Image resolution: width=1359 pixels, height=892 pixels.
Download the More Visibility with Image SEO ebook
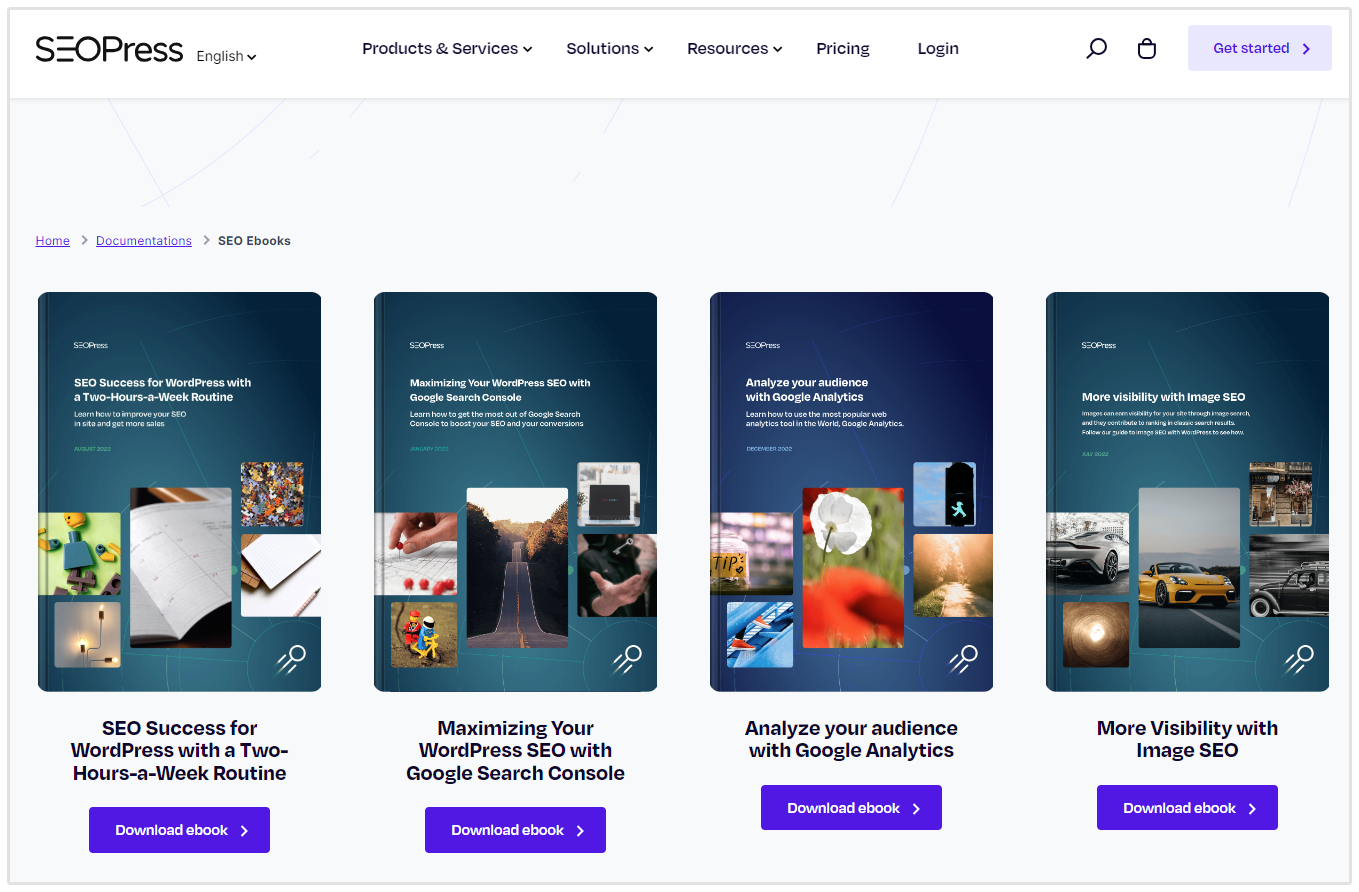(x=1187, y=808)
